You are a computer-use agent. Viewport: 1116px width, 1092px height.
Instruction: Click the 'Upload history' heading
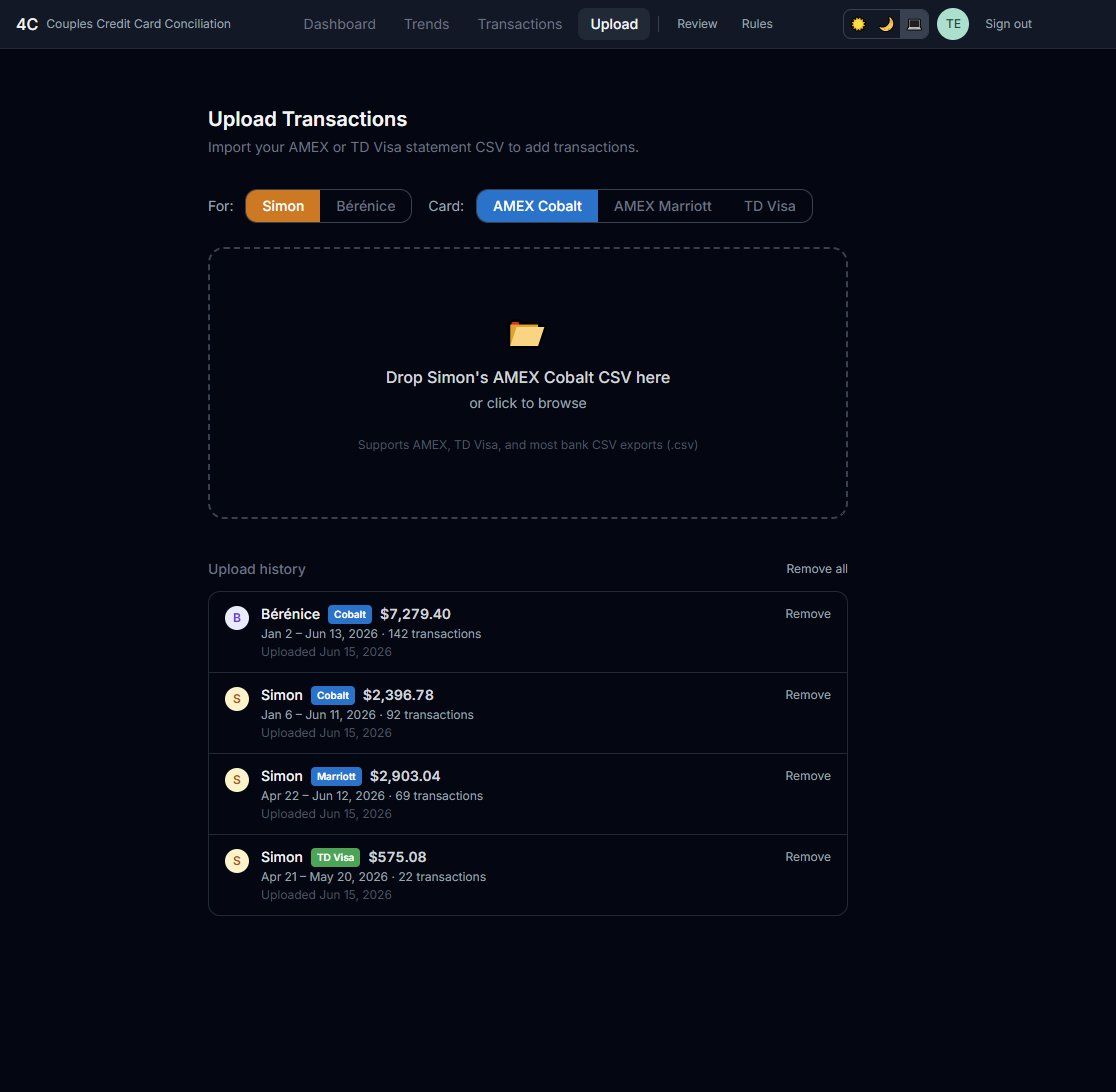[x=257, y=569]
